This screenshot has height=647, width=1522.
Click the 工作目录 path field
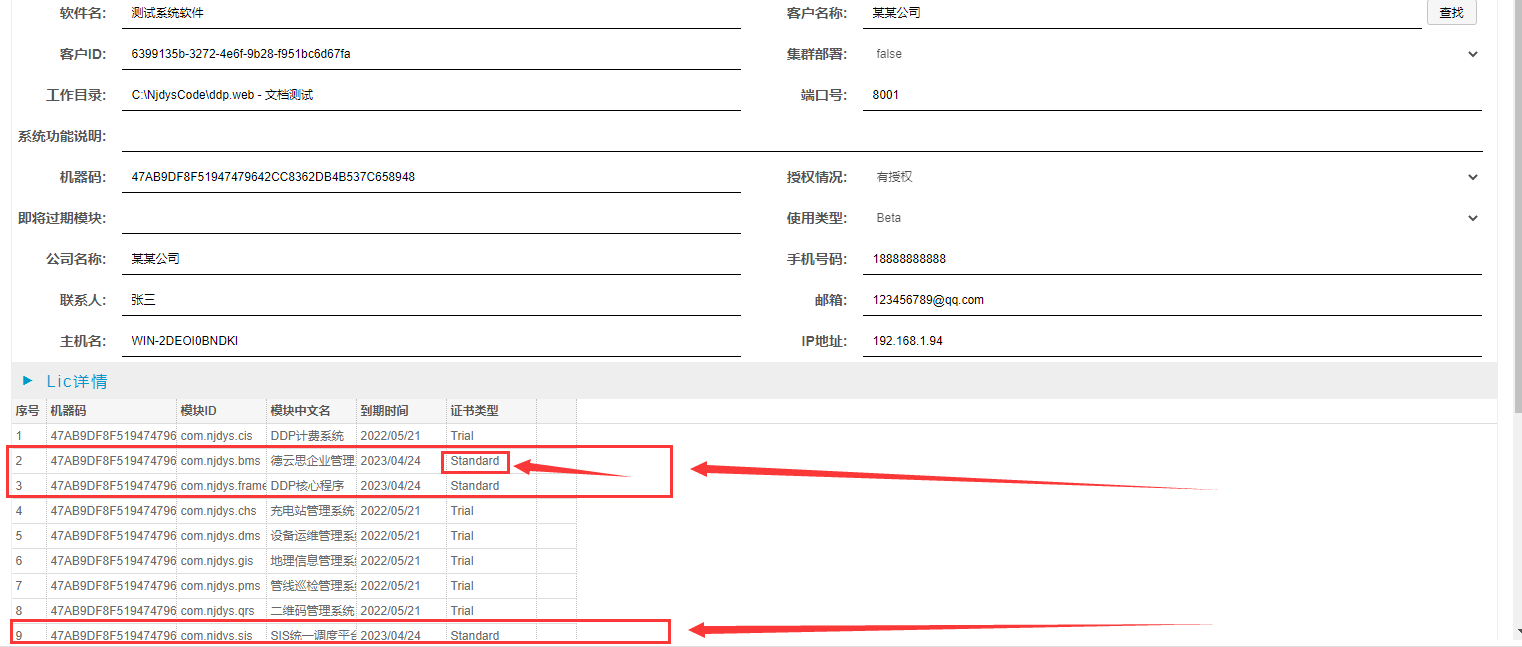434,95
